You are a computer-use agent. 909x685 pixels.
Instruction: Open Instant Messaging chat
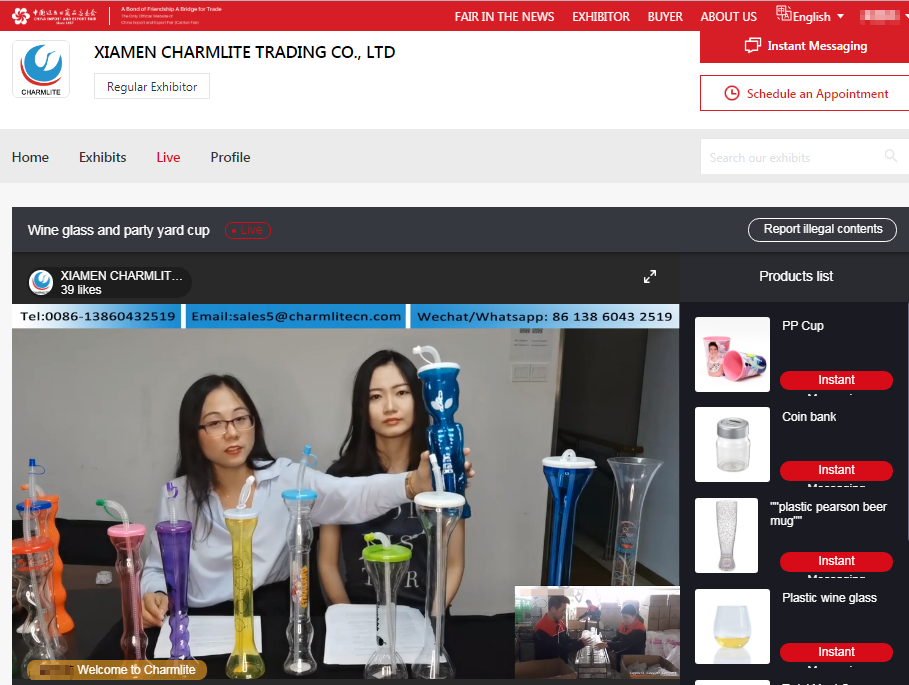point(804,46)
